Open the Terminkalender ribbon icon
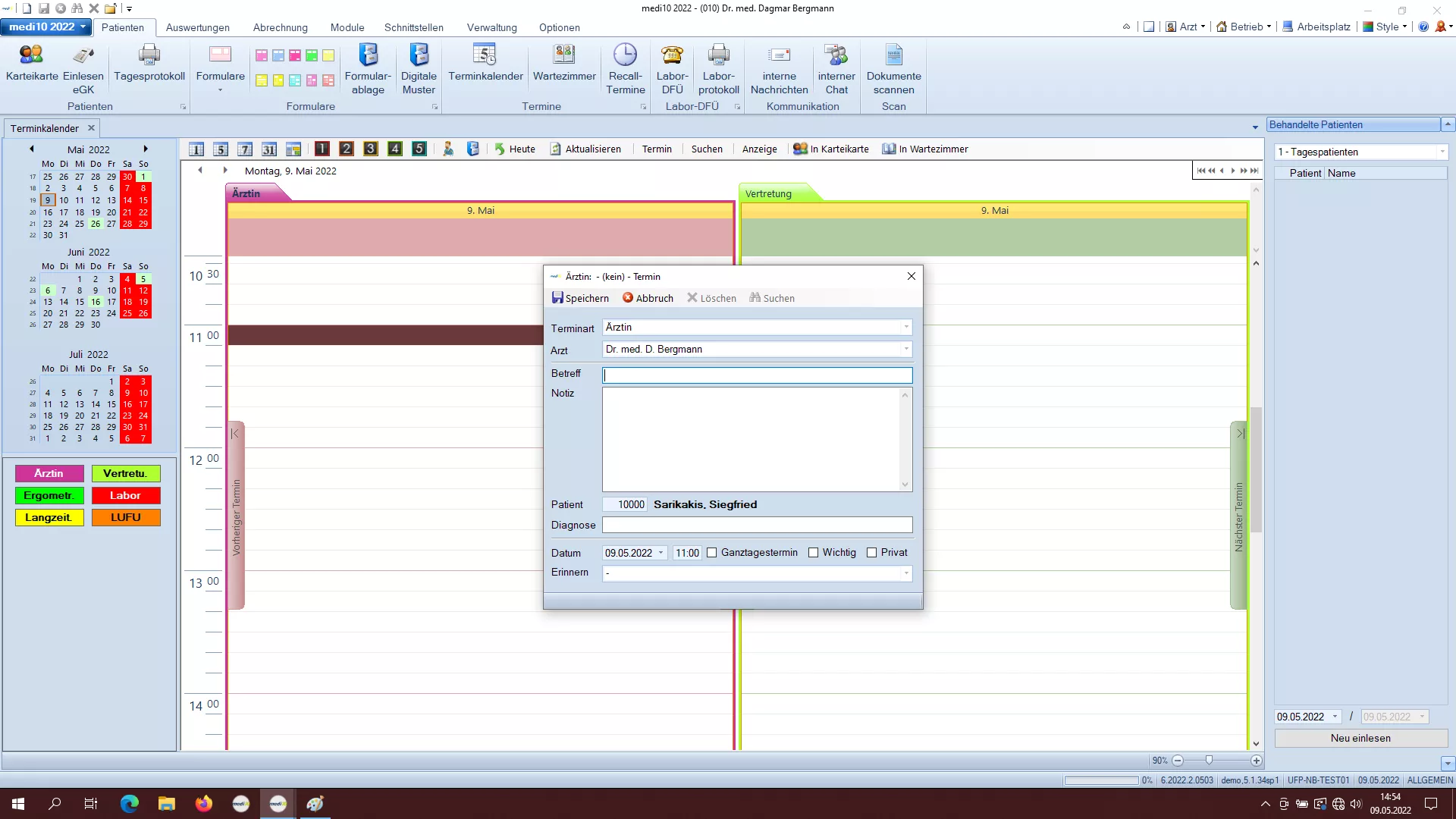Screen dimensions: 1456x819 pos(485,62)
